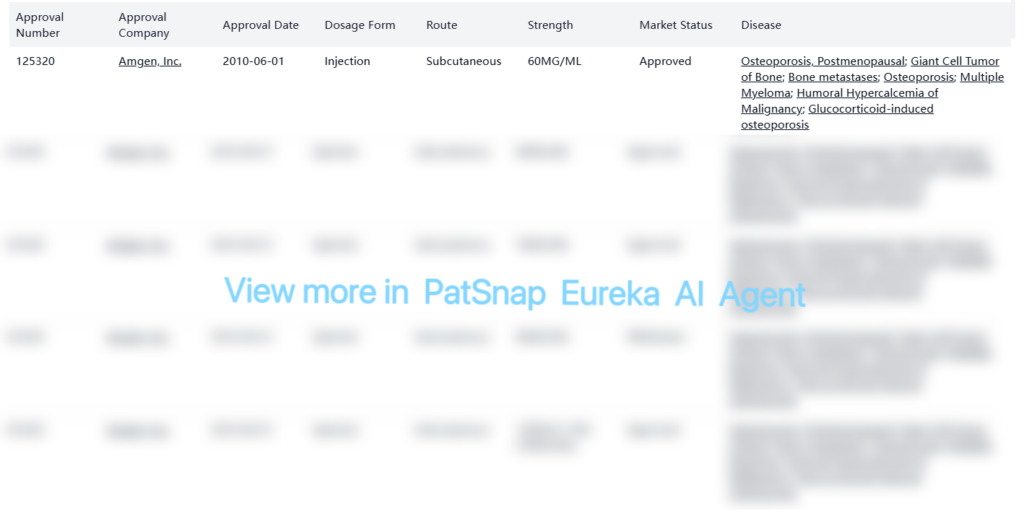Click the Amgen, Inc. company link
Viewport: 1024px width, 512px height.
pos(150,61)
